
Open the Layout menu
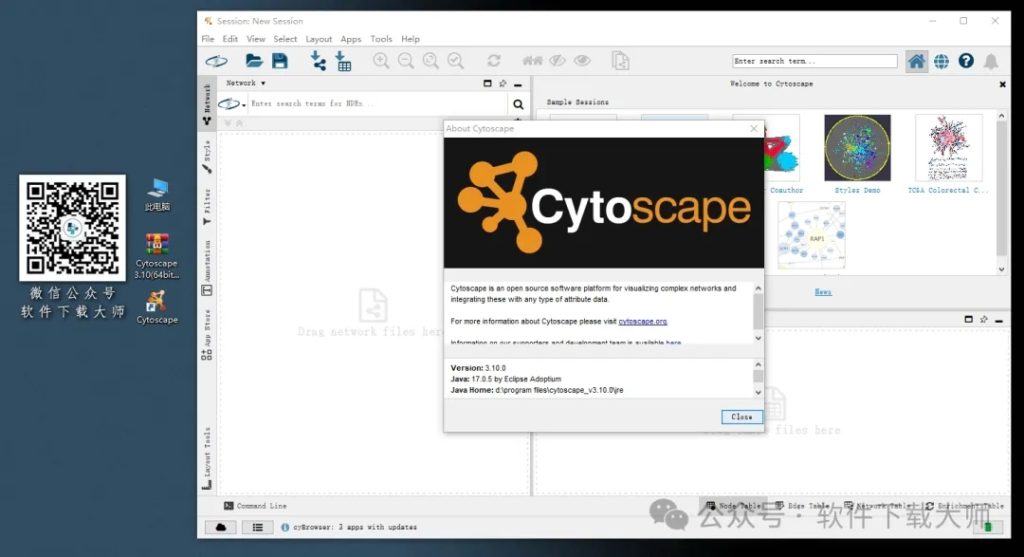click(x=319, y=39)
